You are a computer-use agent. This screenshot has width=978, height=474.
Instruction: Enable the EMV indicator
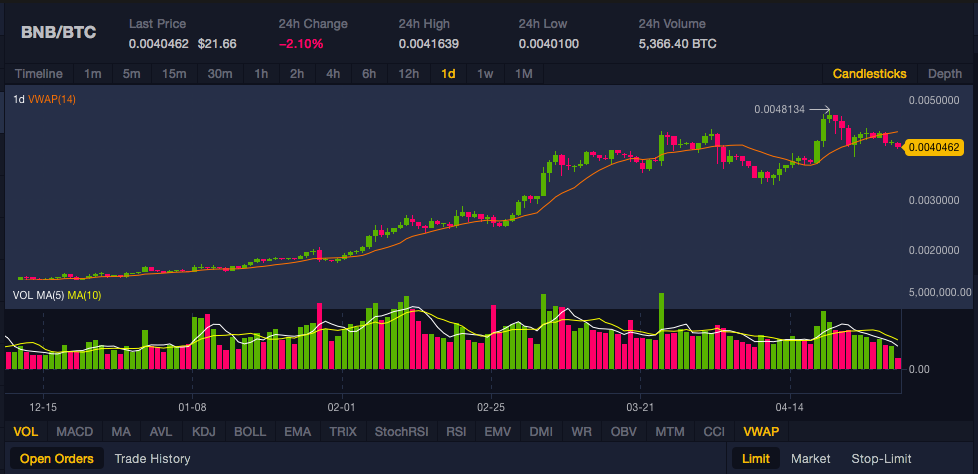tap(497, 432)
